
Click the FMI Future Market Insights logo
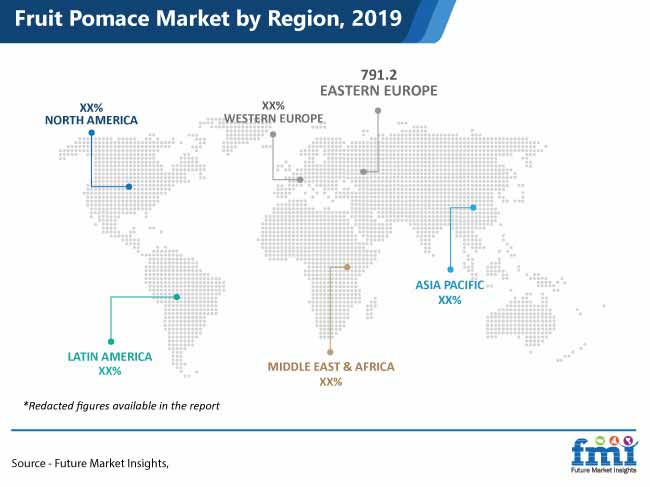pos(604,454)
